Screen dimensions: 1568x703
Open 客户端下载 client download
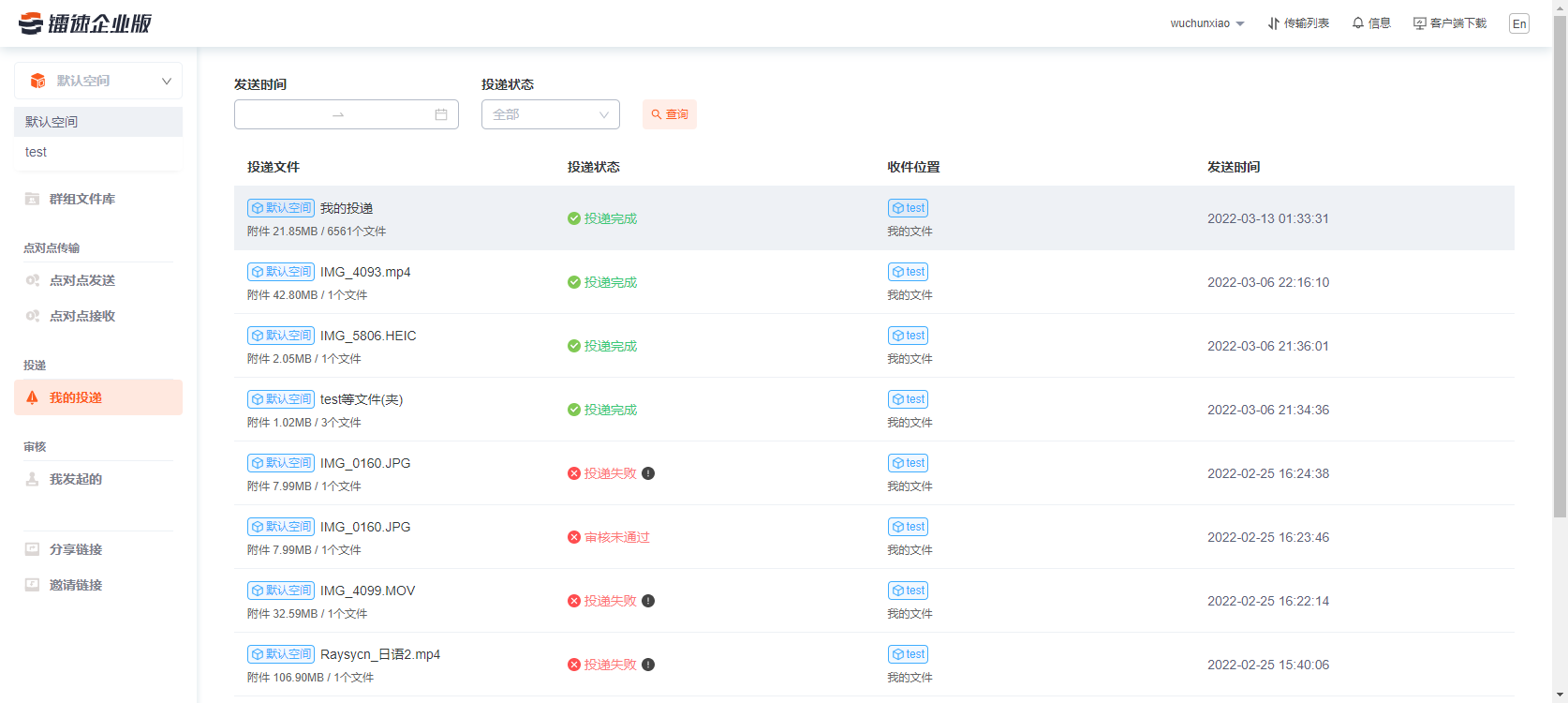(x=1450, y=23)
